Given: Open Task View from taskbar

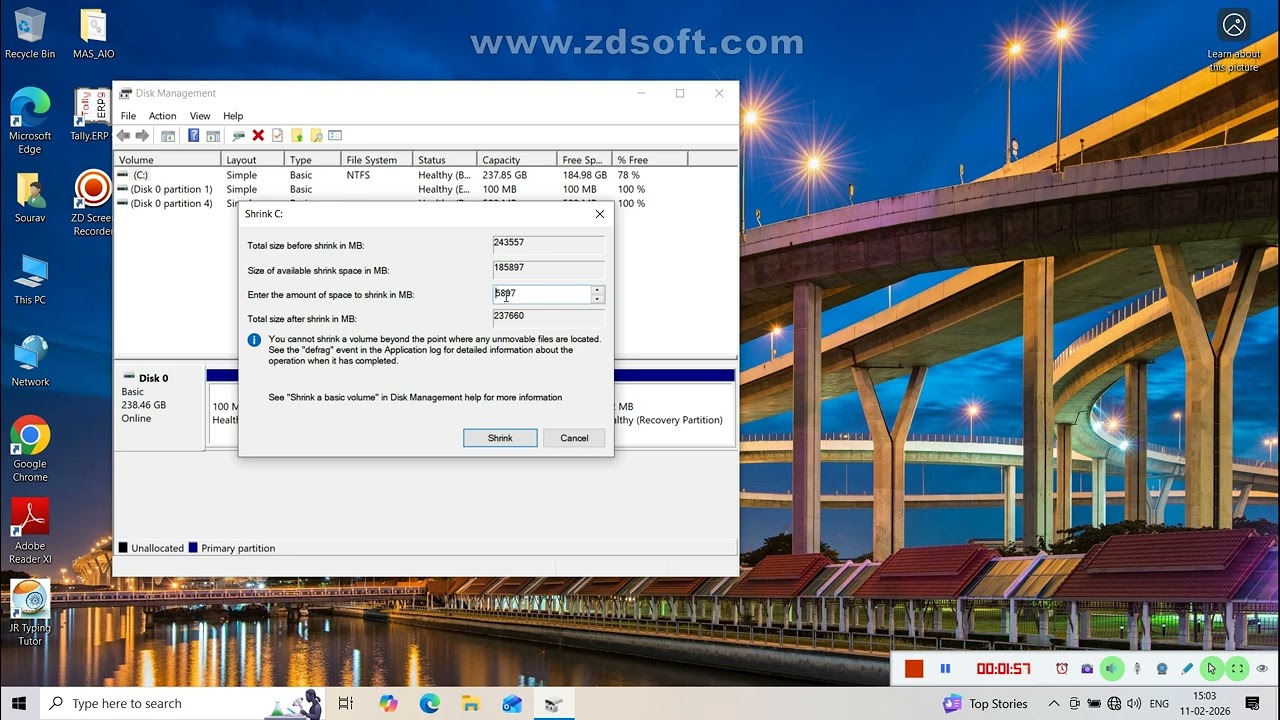Looking at the screenshot, I should tap(346, 703).
